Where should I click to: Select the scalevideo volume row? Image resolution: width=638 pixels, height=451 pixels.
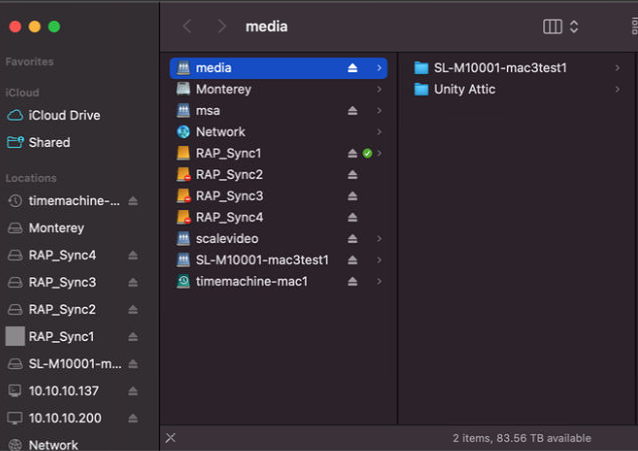tap(278, 239)
